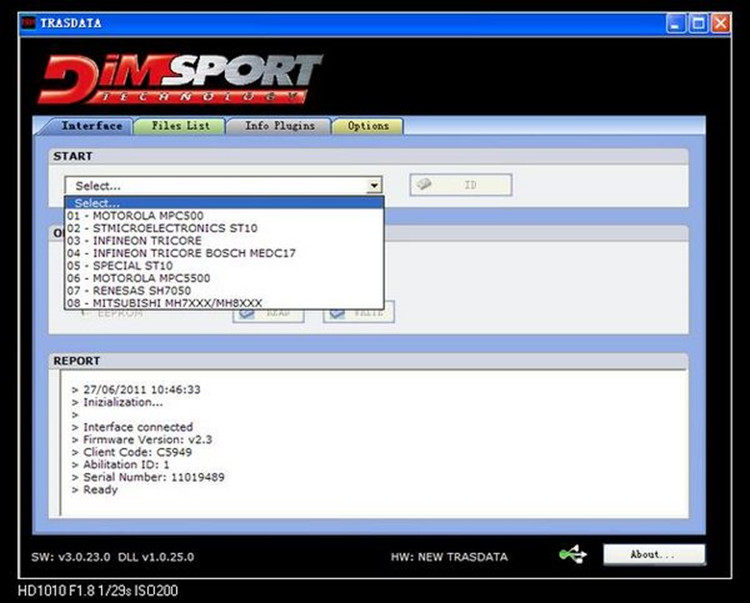
Task: Select the EEPROM radio option
Action: 84,314
